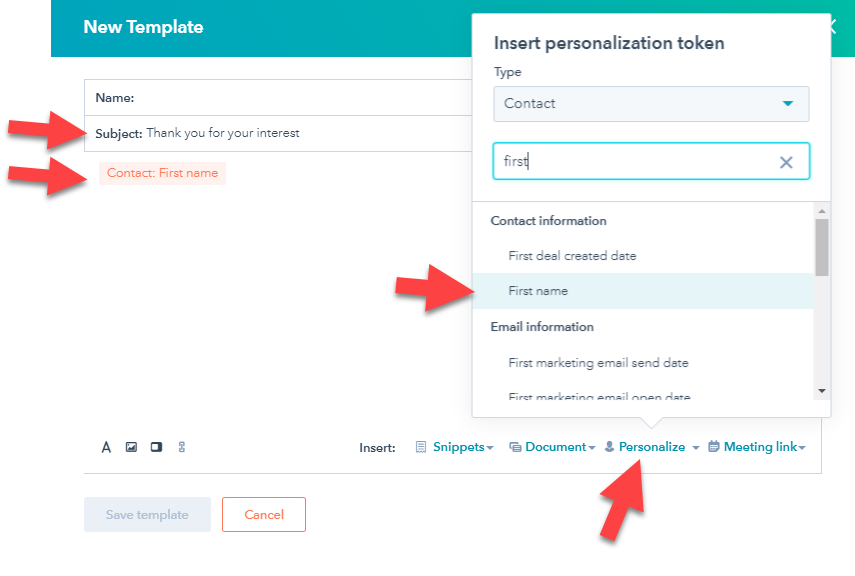The height and width of the screenshot is (576, 855).
Task: Select the First name token
Action: [x=537, y=290]
